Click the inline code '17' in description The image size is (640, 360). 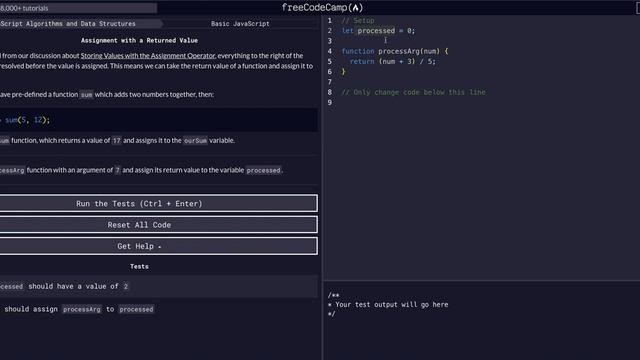(116, 140)
